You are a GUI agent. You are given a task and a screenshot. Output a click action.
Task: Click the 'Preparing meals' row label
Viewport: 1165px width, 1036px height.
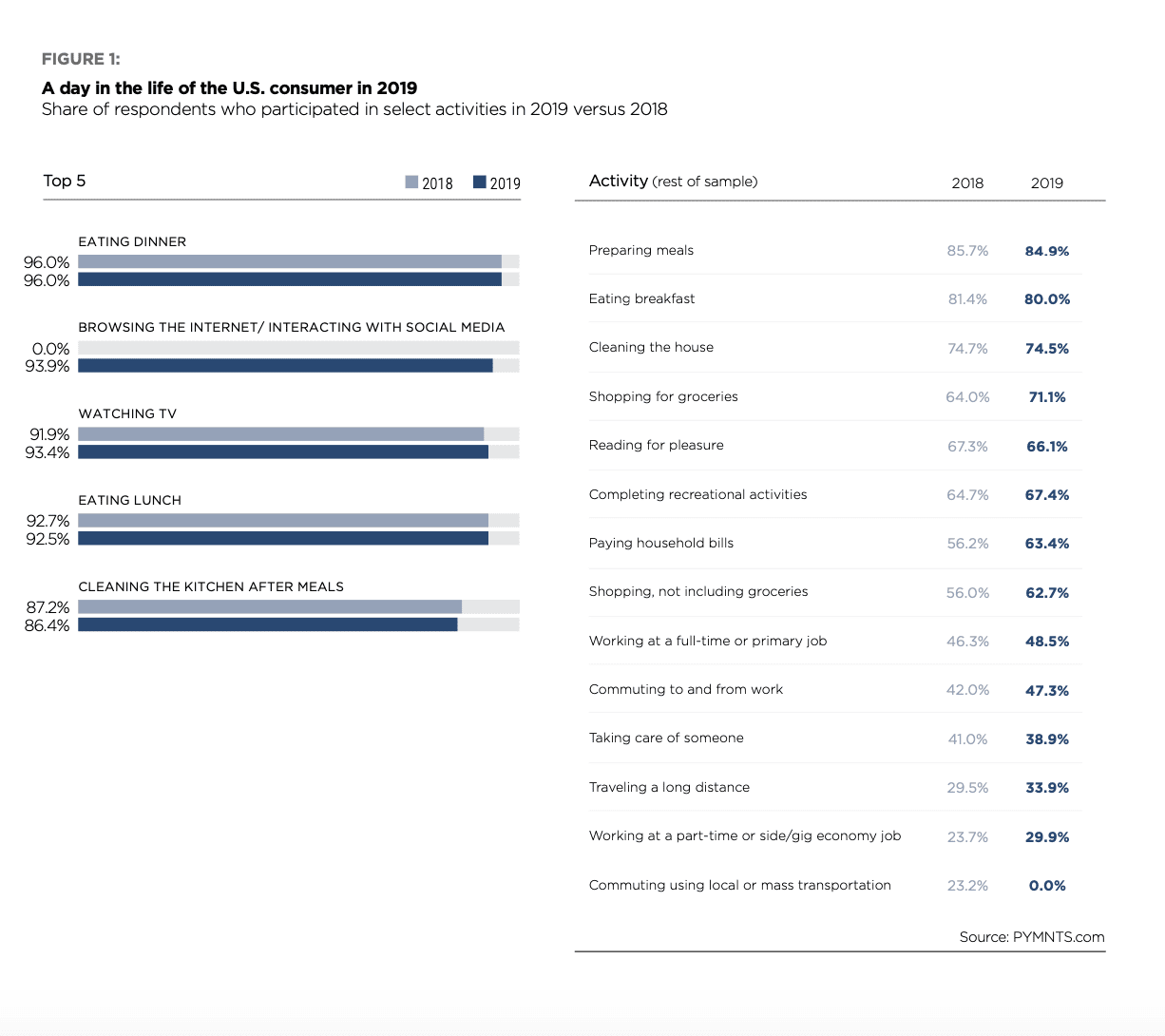pos(641,250)
